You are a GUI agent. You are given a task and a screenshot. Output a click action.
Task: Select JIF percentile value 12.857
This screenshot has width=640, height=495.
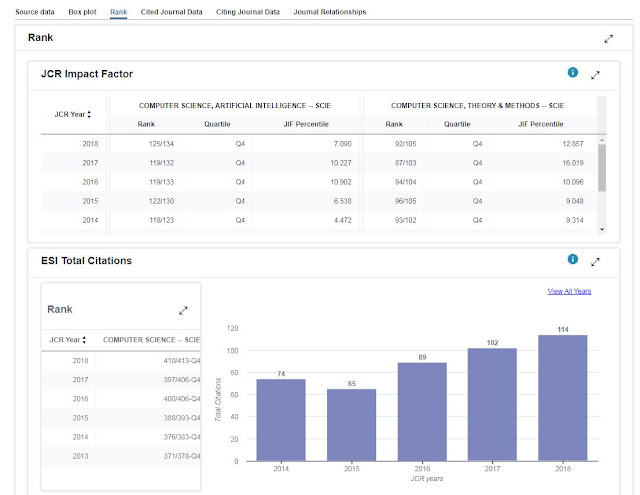(573, 144)
